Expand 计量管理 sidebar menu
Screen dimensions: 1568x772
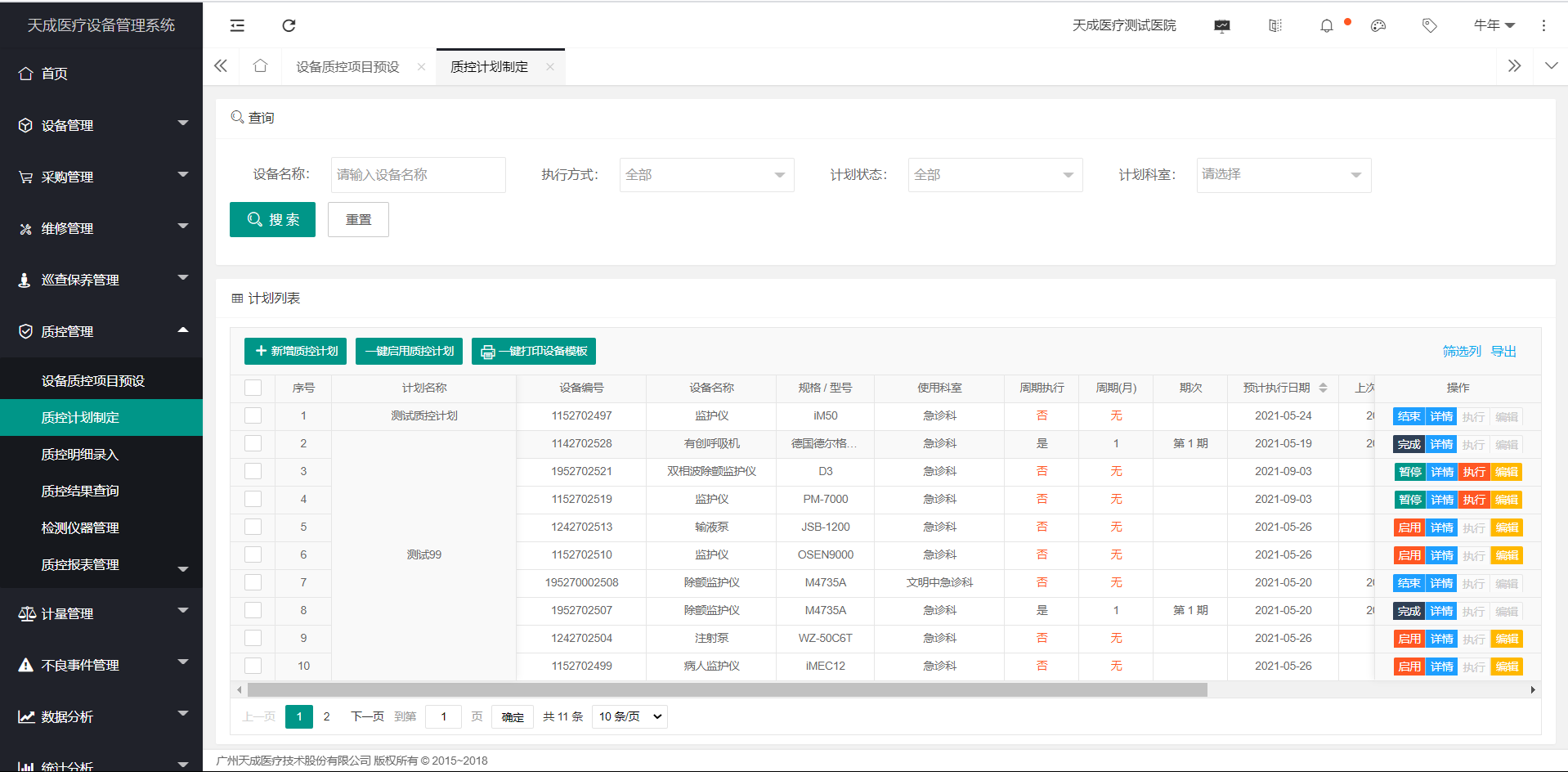[101, 613]
